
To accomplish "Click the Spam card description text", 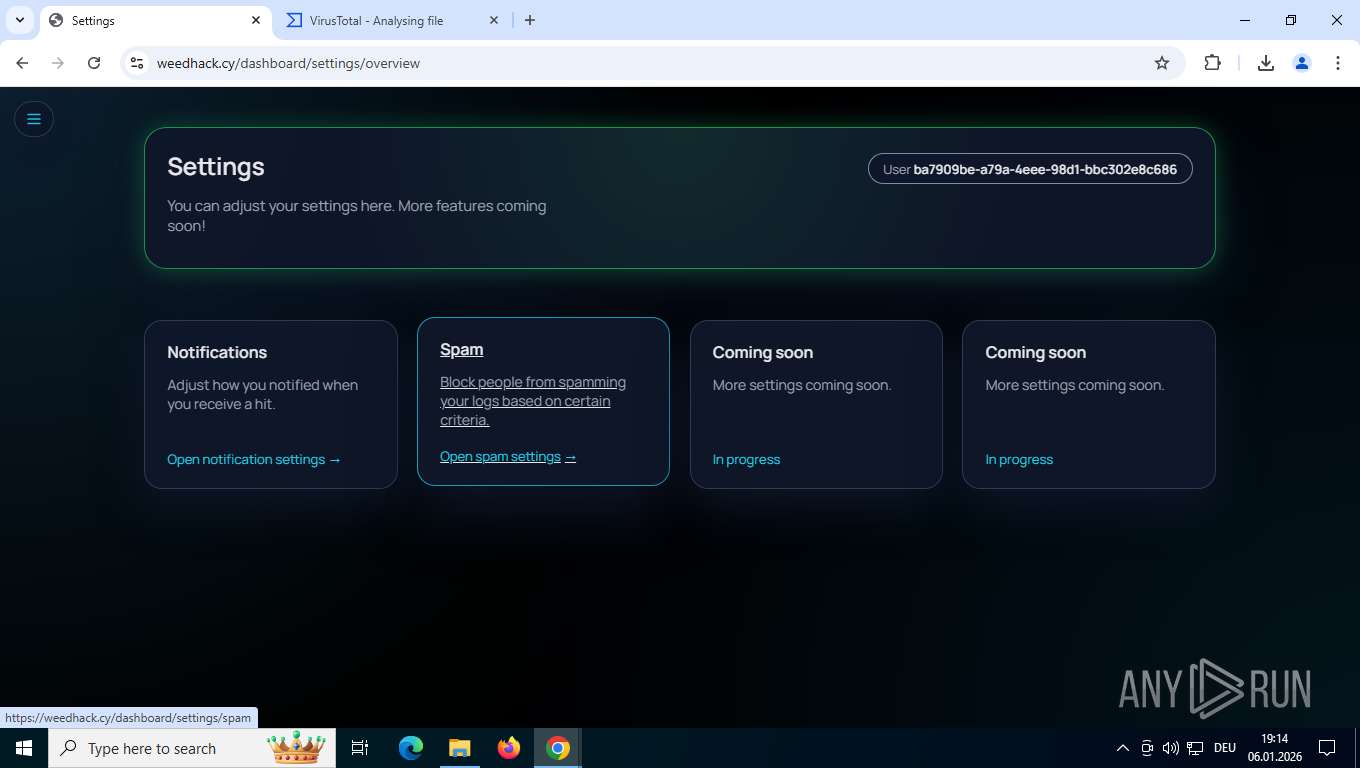I will point(533,401).
